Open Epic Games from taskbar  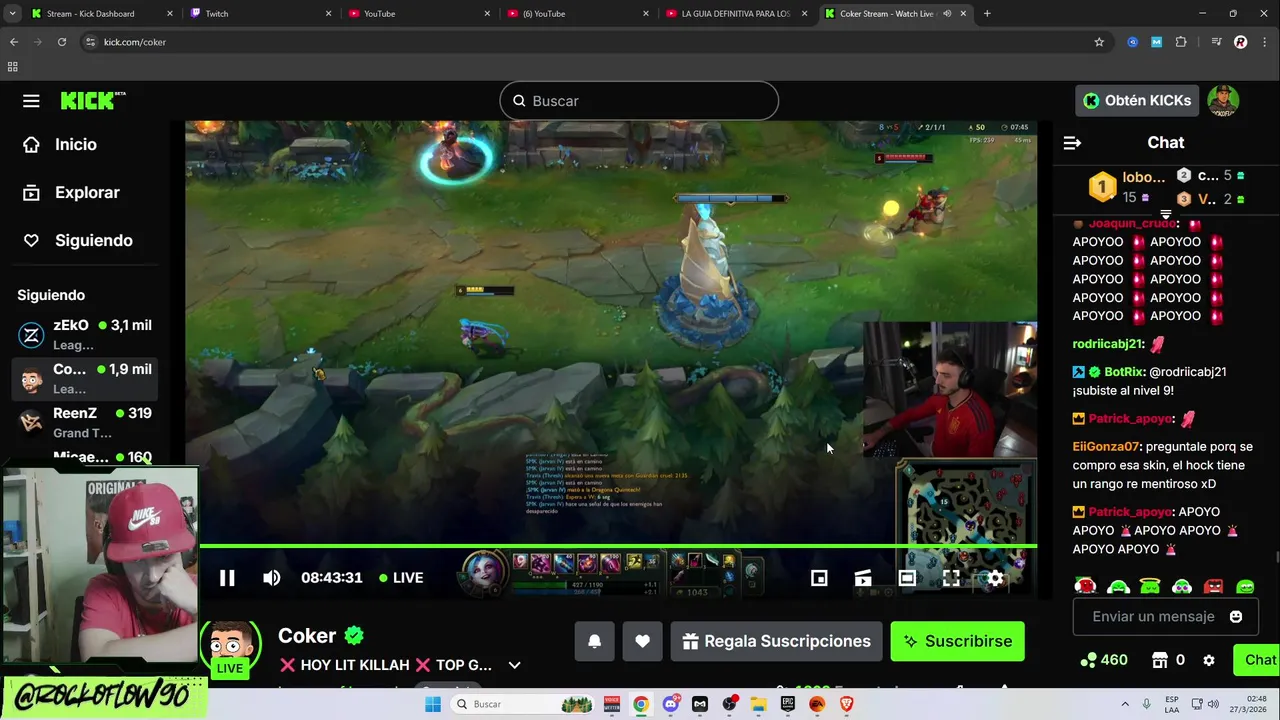tap(788, 704)
